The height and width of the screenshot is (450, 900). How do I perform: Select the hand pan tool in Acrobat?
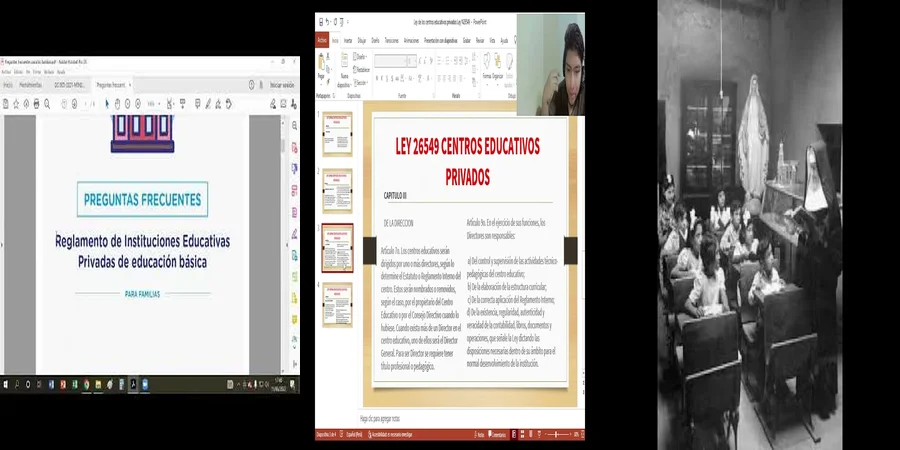(x=117, y=104)
